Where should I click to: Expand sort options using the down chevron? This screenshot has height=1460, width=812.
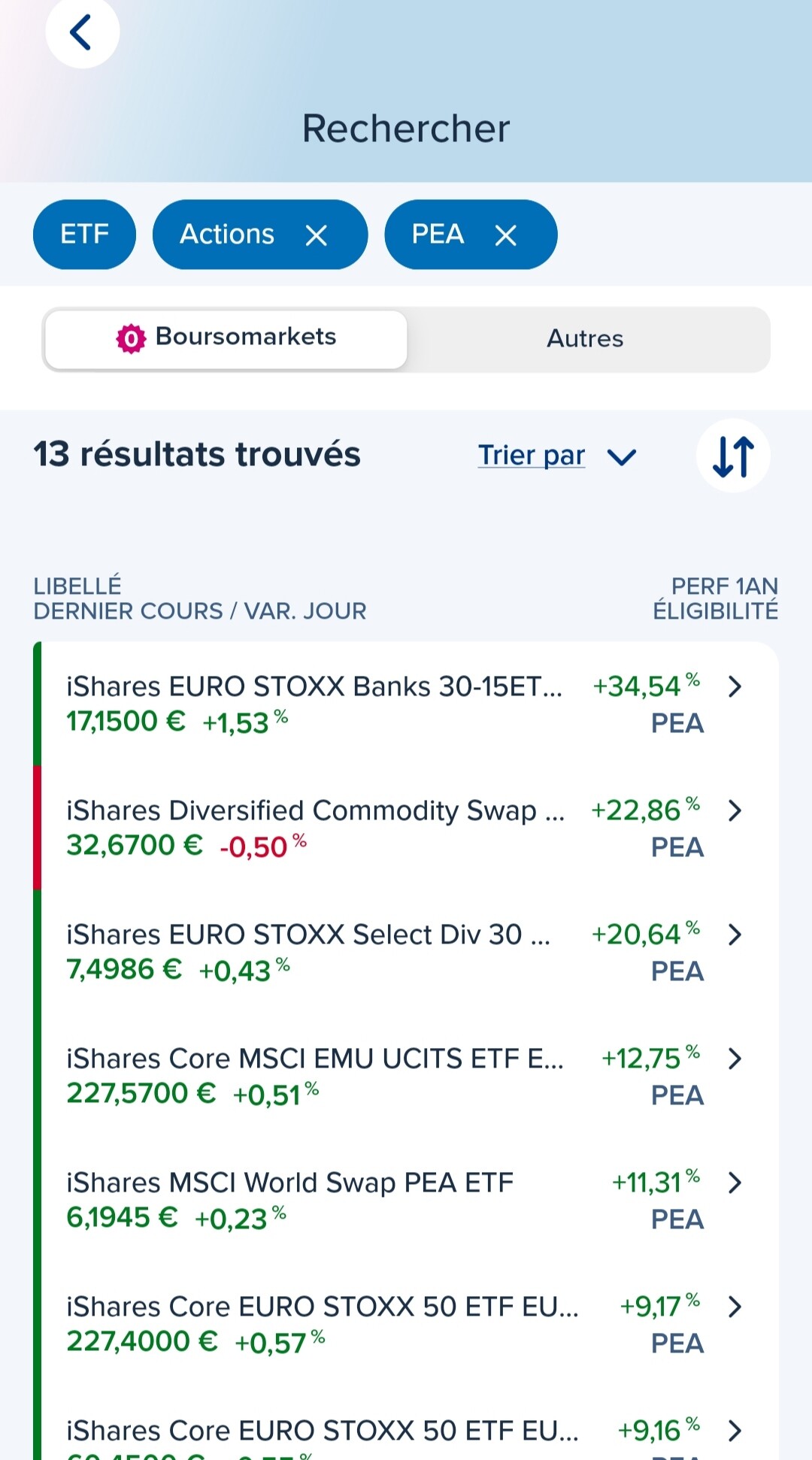[x=622, y=457]
